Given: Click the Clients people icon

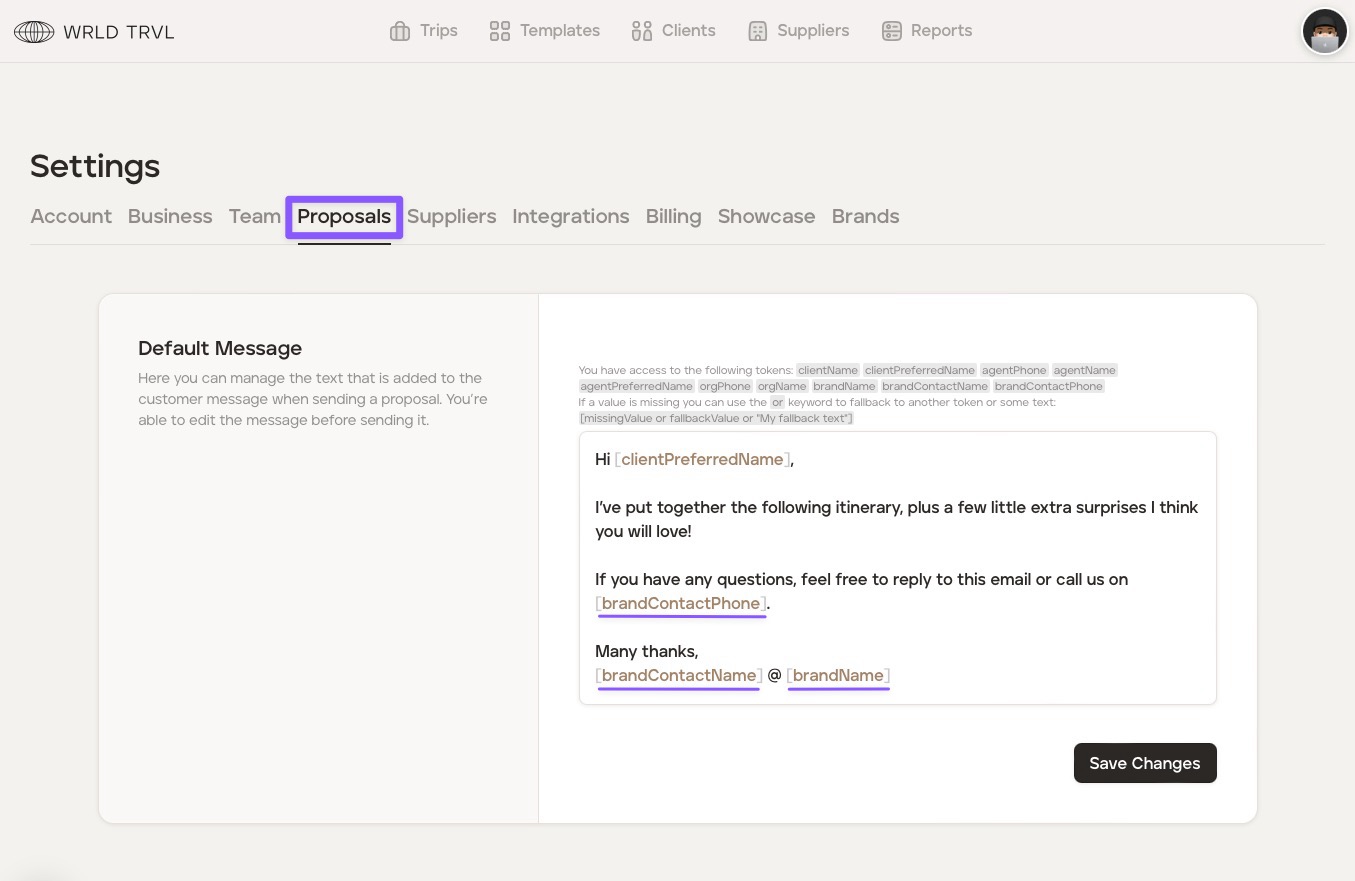Looking at the screenshot, I should click(x=642, y=31).
